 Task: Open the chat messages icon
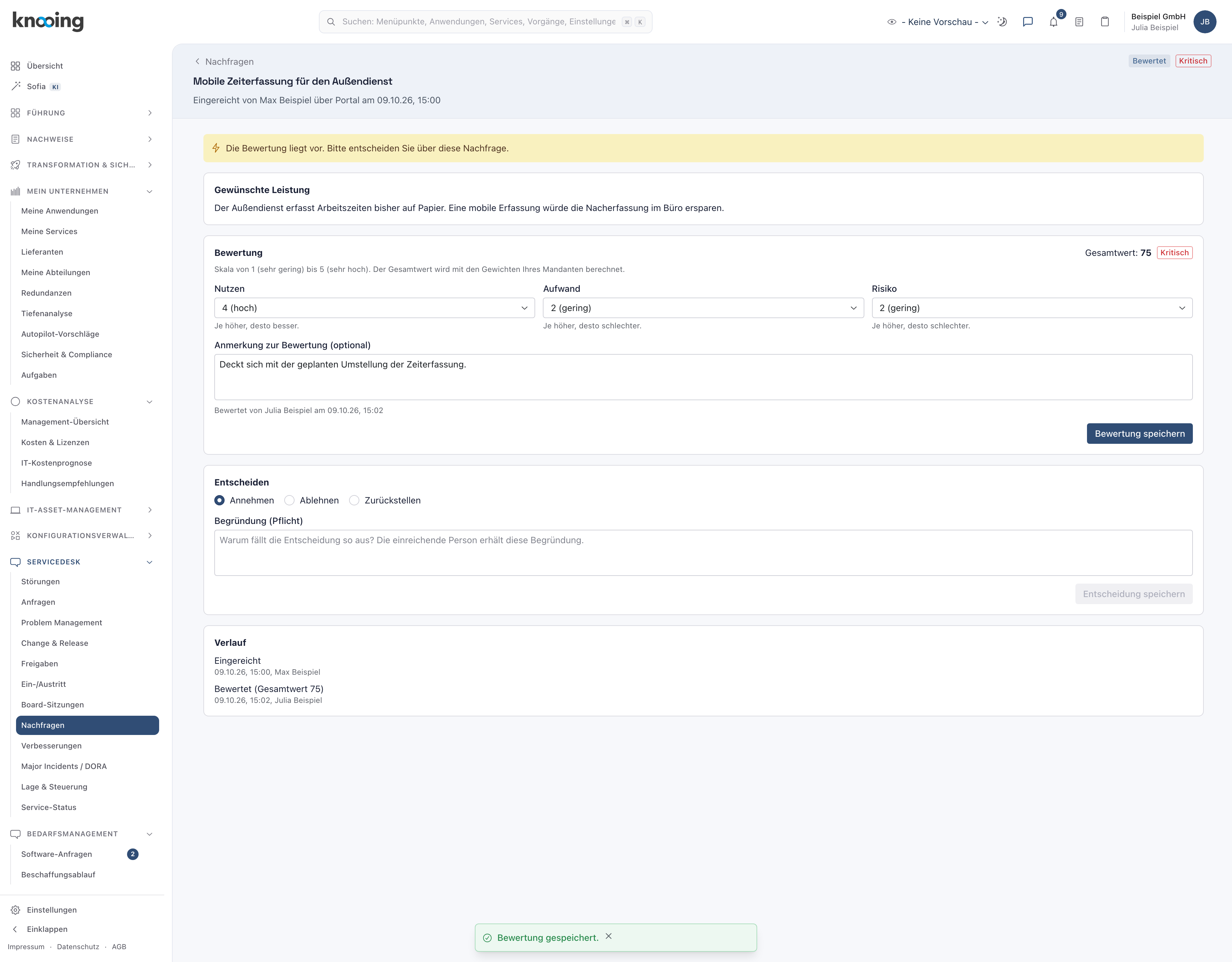(1028, 22)
